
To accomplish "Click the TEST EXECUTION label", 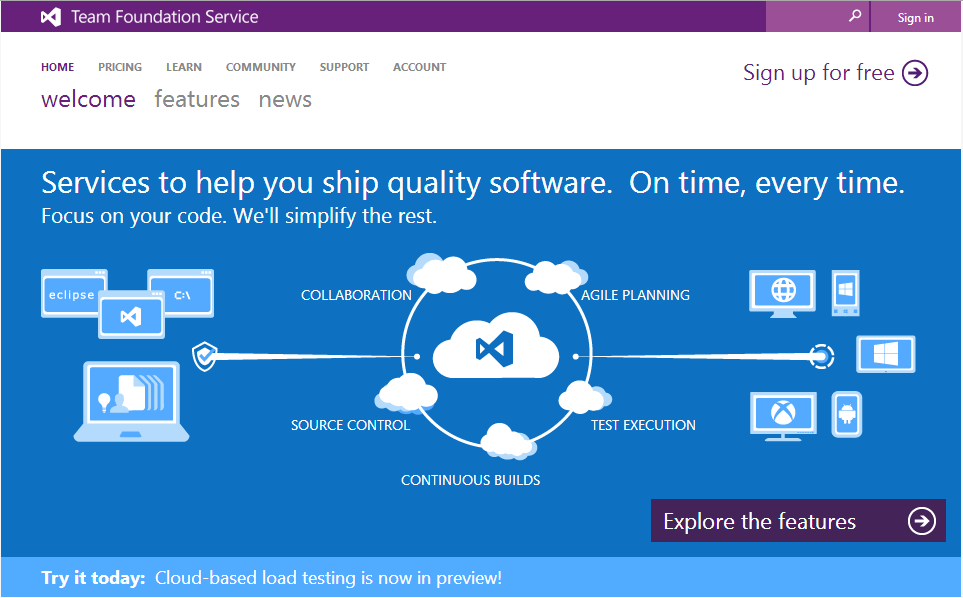I will (643, 425).
